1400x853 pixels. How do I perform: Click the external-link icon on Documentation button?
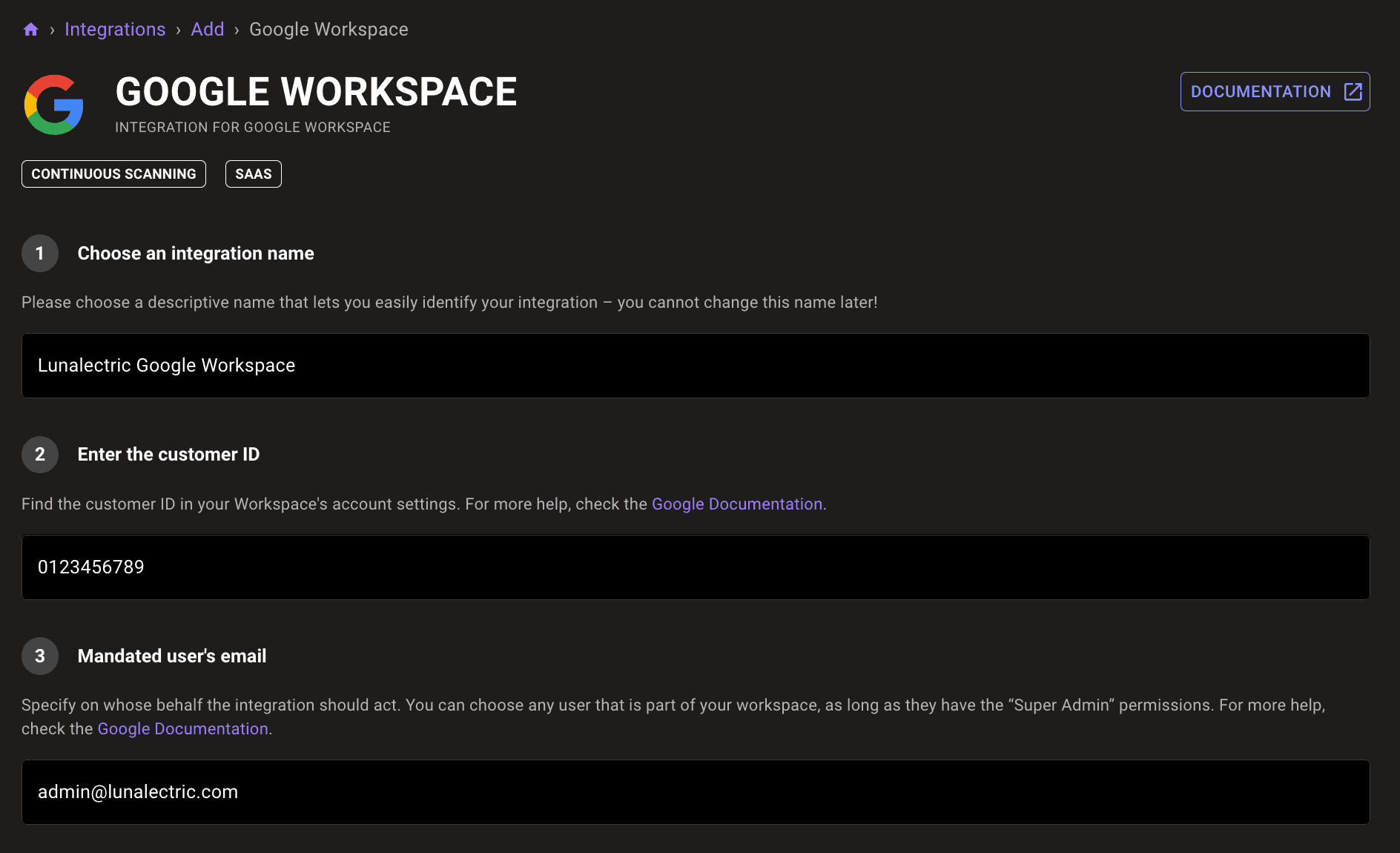(x=1353, y=91)
